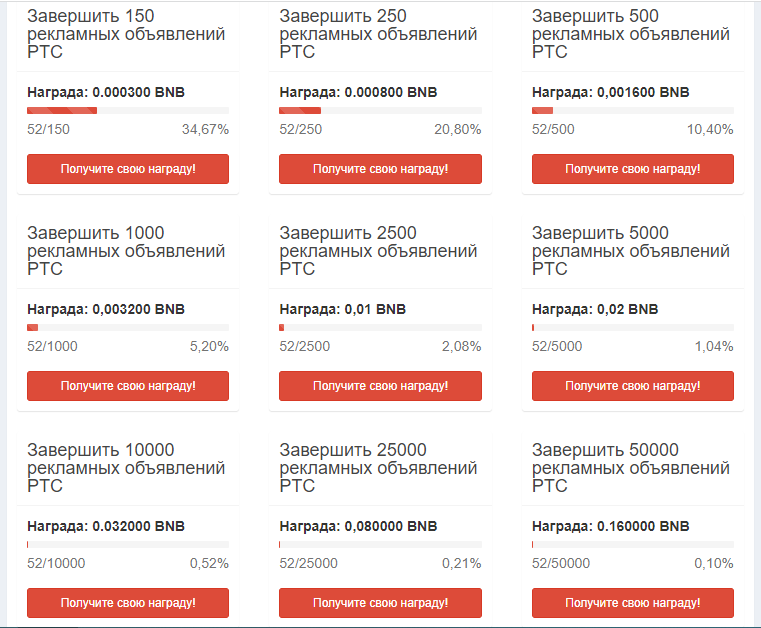Screen dimensions: 761x628
Task: Select the progress bar showing 52/250
Action: tap(380, 110)
